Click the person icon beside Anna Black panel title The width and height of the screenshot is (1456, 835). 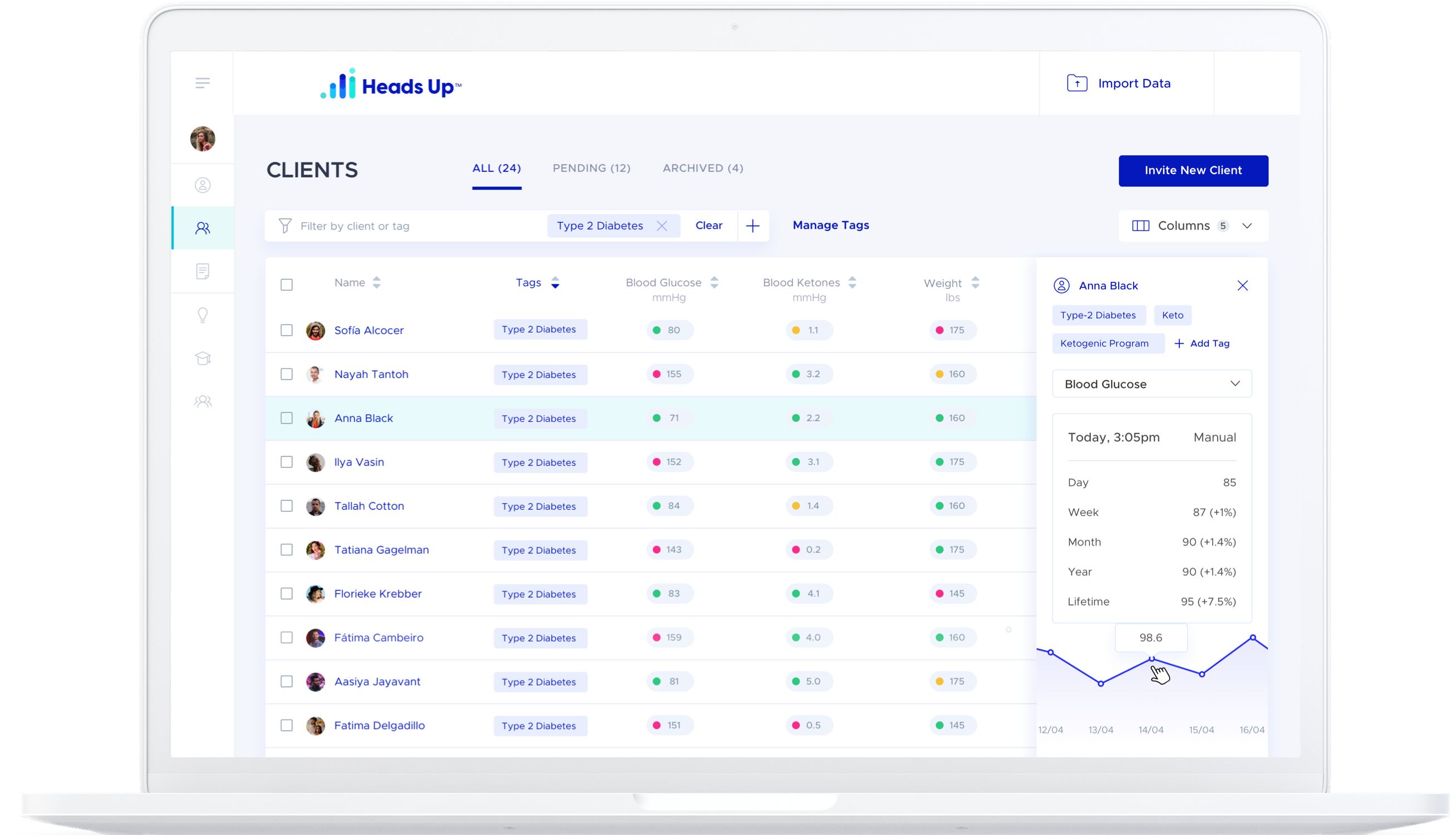pyautogui.click(x=1061, y=286)
